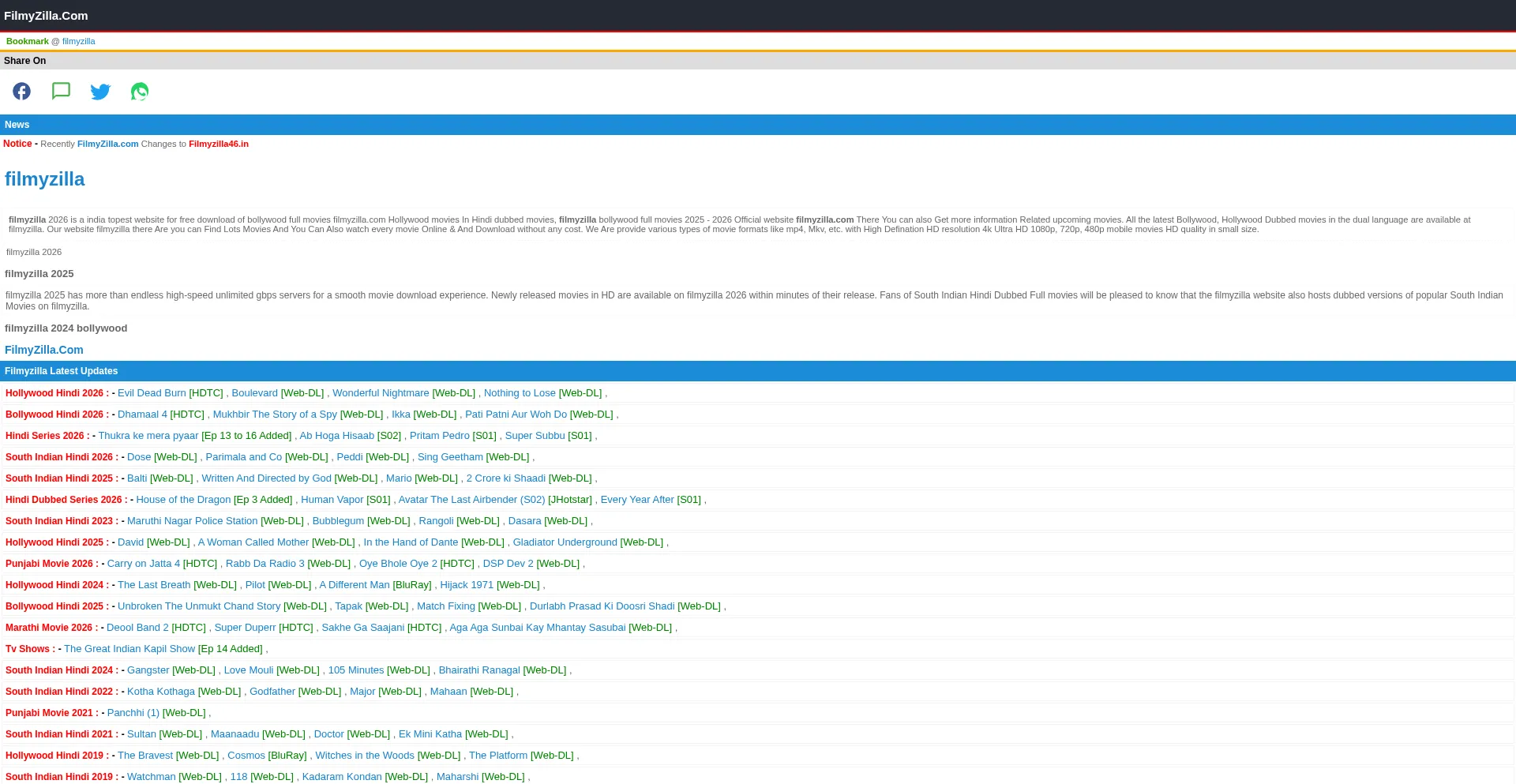Image resolution: width=1516 pixels, height=784 pixels.
Task: Open Gladiator Underground movie link
Action: [565, 542]
